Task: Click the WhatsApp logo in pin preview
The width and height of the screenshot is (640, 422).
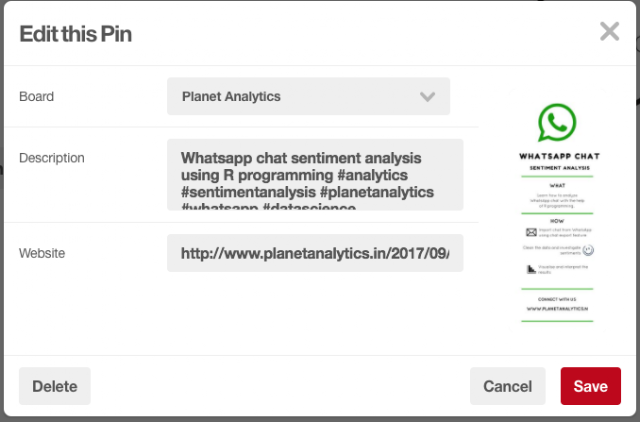Action: tap(557, 124)
